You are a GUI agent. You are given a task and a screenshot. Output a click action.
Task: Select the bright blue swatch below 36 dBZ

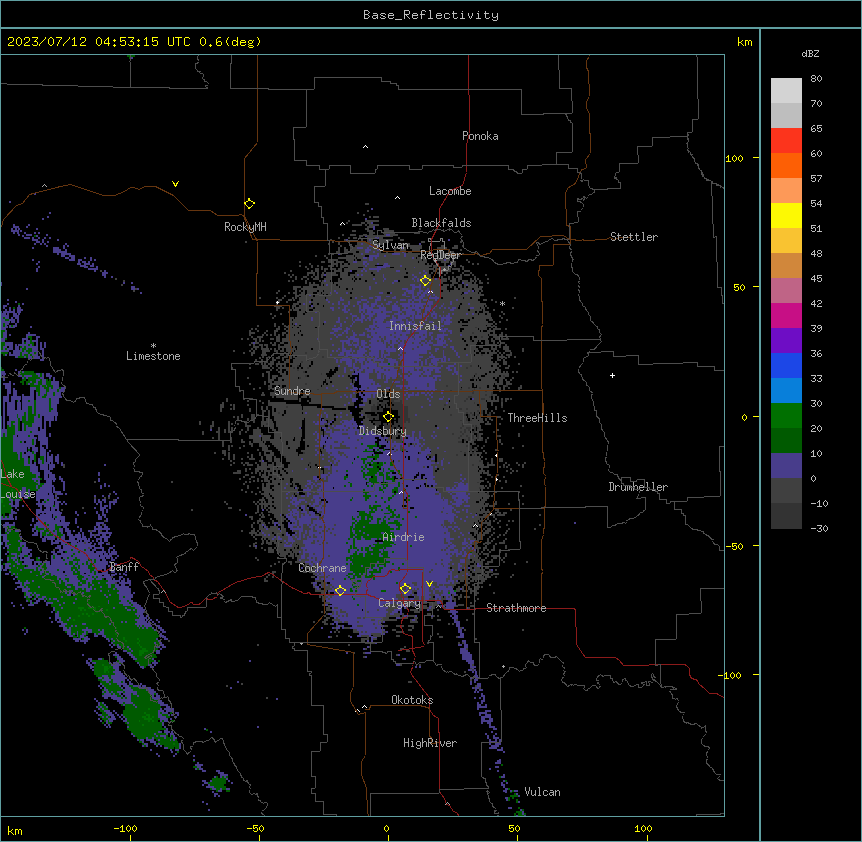click(x=786, y=365)
